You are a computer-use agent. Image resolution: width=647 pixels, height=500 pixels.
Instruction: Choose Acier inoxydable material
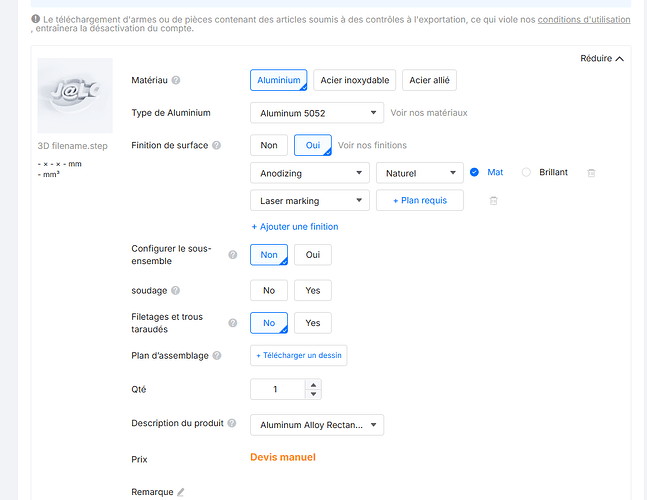pos(355,80)
